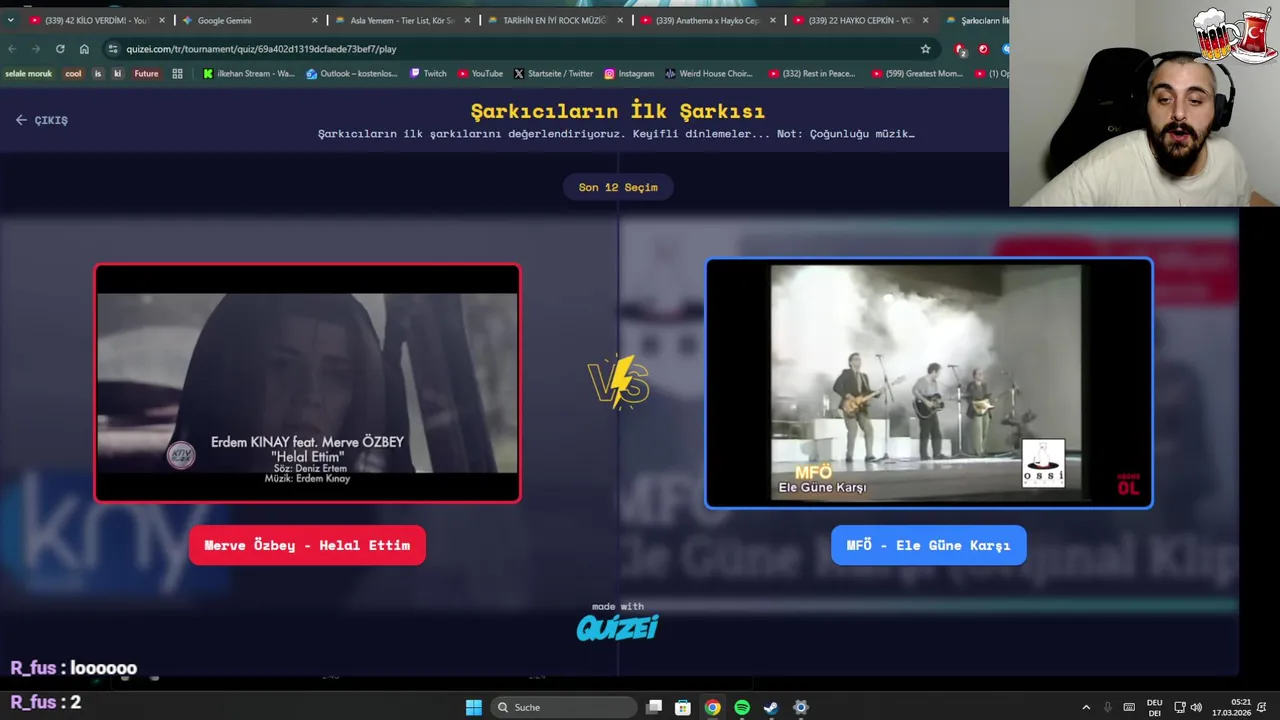This screenshot has height=720, width=1280.
Task: Click the Son 12 Seçim label
Action: click(618, 187)
